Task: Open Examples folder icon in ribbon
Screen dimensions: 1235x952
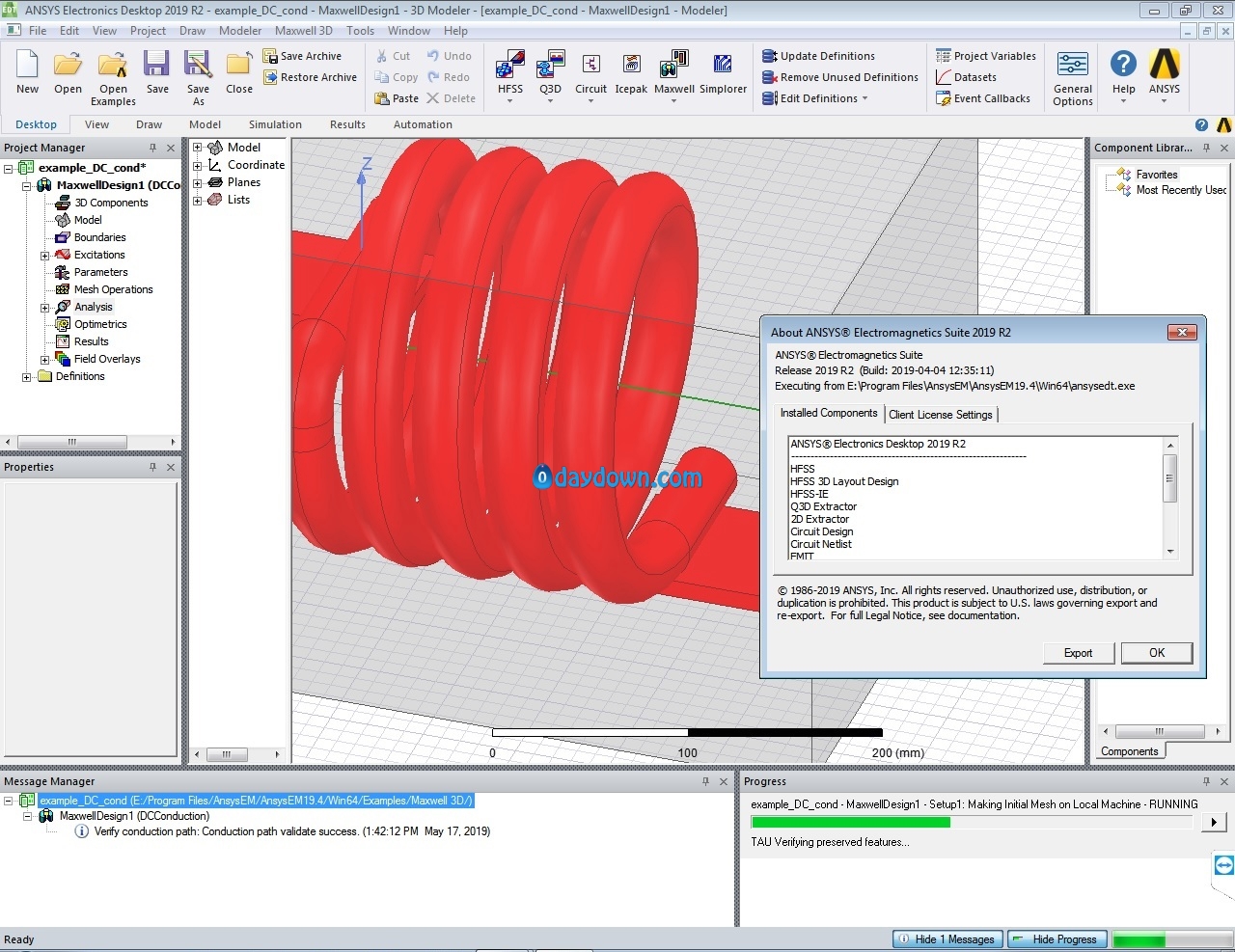Action: (x=113, y=66)
